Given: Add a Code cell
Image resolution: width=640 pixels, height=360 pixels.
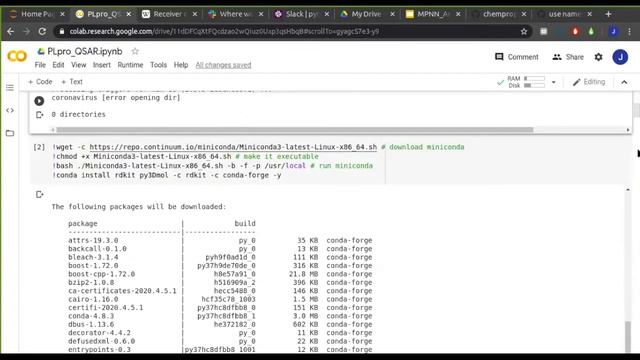Looking at the screenshot, I should [x=40, y=82].
